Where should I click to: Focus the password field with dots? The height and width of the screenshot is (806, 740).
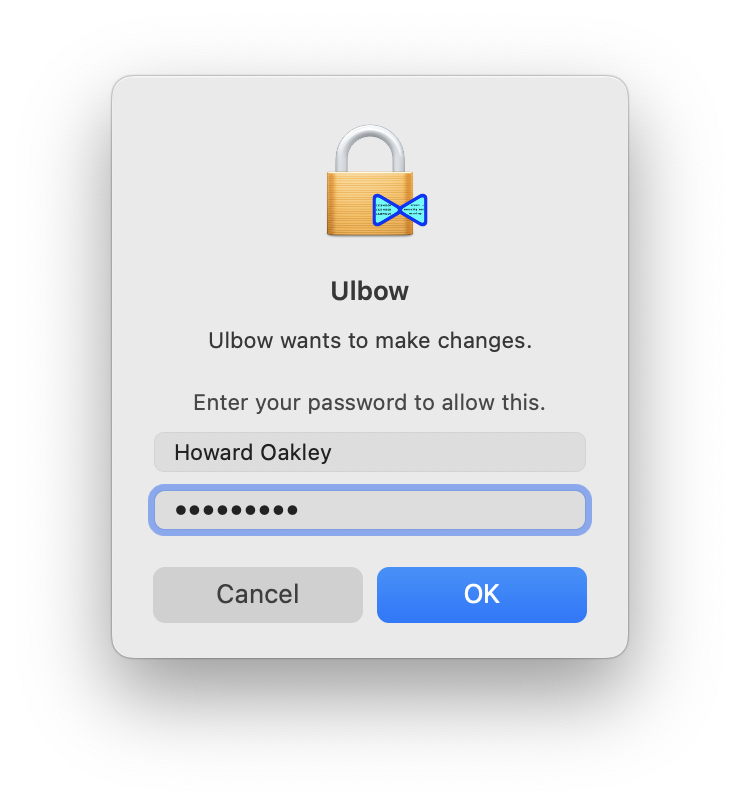pos(370,510)
